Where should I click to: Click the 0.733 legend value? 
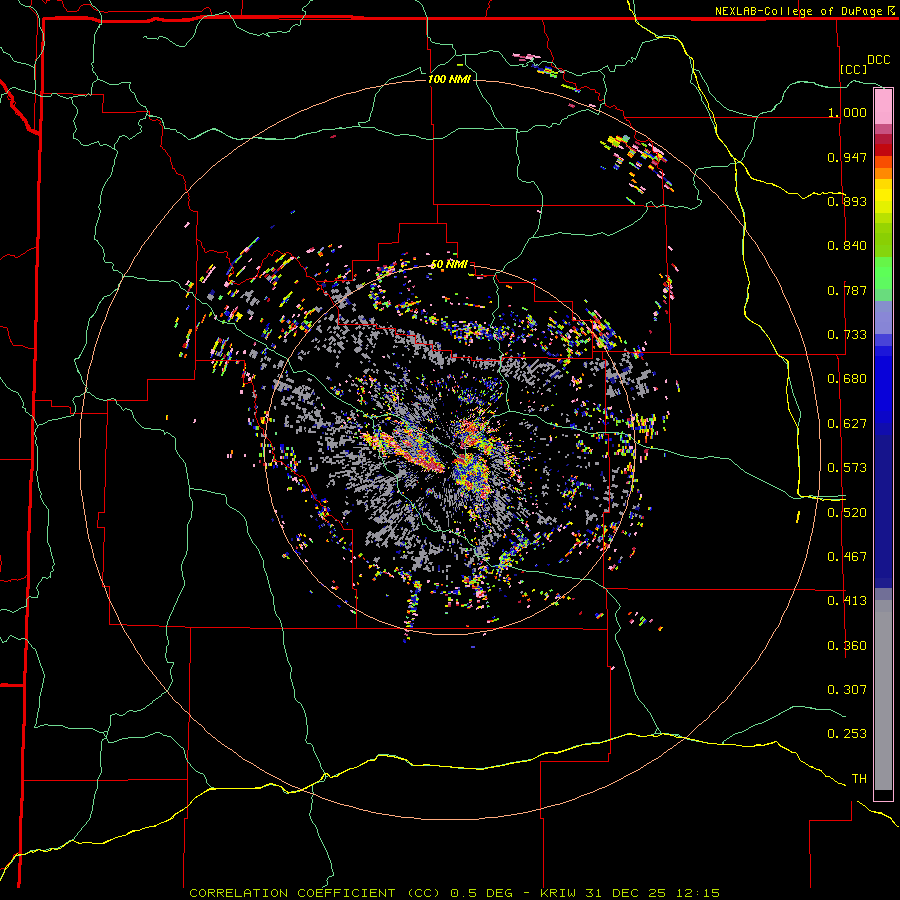point(847,335)
